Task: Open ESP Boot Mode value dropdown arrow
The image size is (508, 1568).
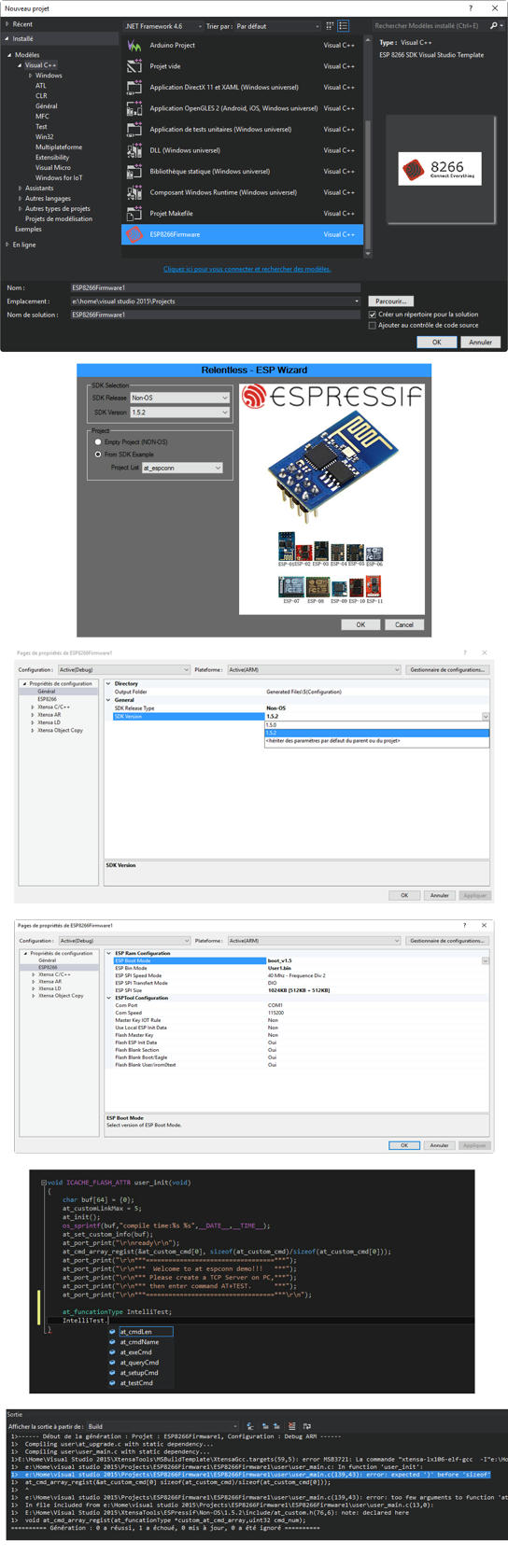Action: point(486,960)
